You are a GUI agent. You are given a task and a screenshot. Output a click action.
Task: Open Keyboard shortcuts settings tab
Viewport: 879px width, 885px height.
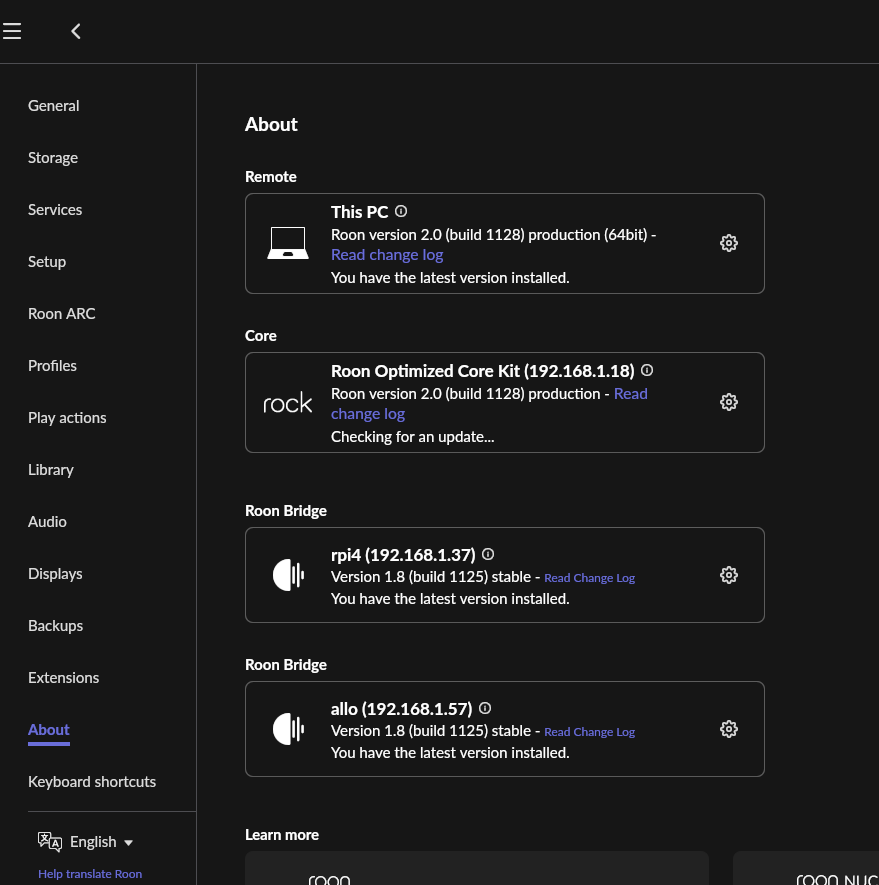click(92, 782)
